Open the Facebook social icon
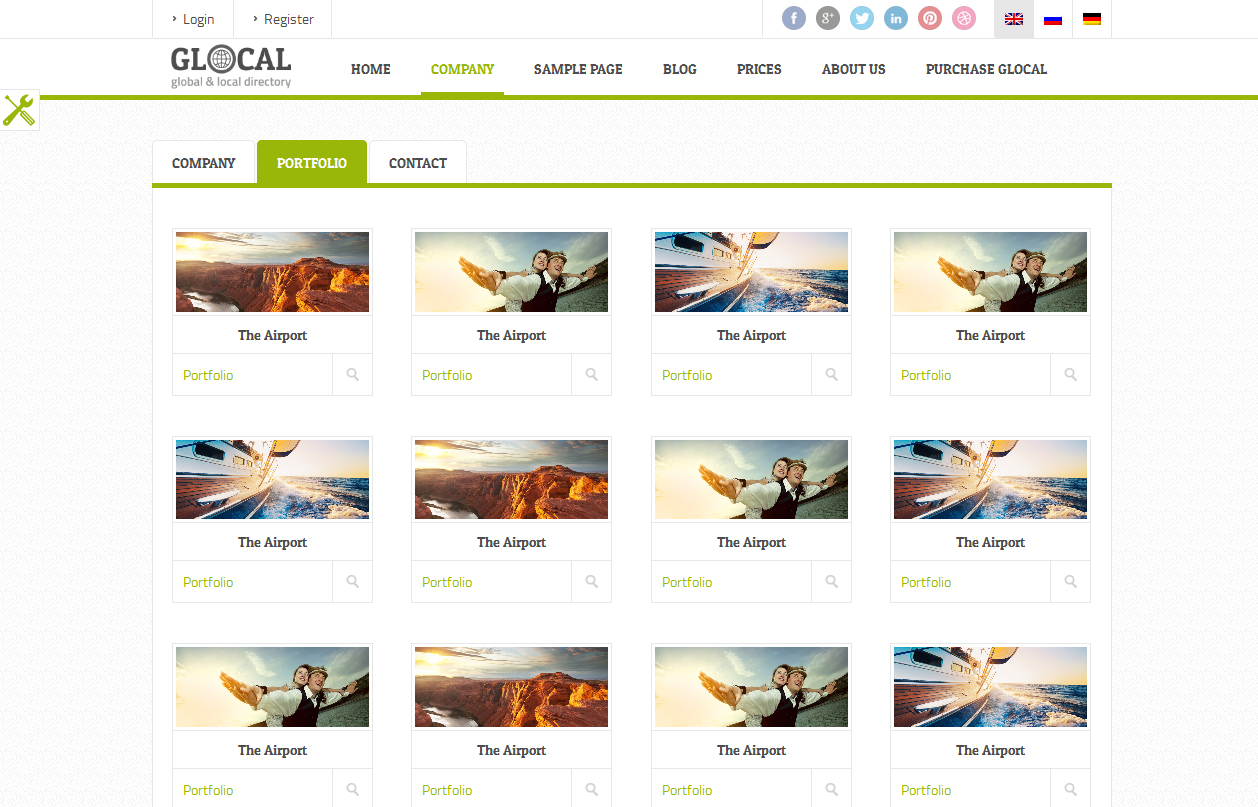 [x=793, y=18]
